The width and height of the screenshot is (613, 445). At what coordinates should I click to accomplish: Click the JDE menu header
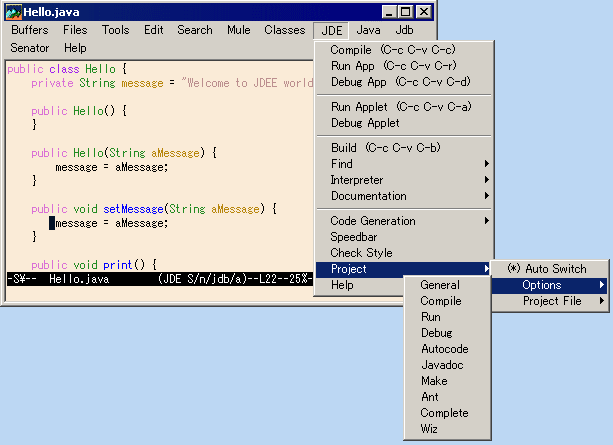[x=331, y=31]
